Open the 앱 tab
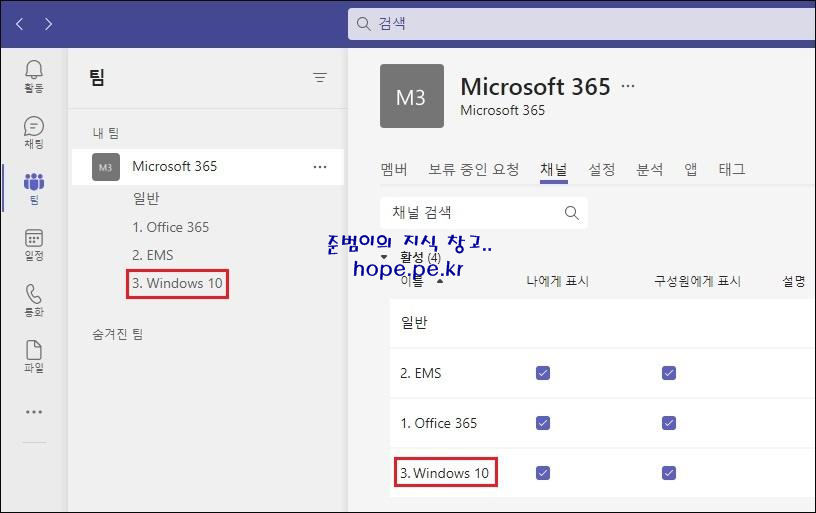The image size is (816, 513). tap(691, 169)
